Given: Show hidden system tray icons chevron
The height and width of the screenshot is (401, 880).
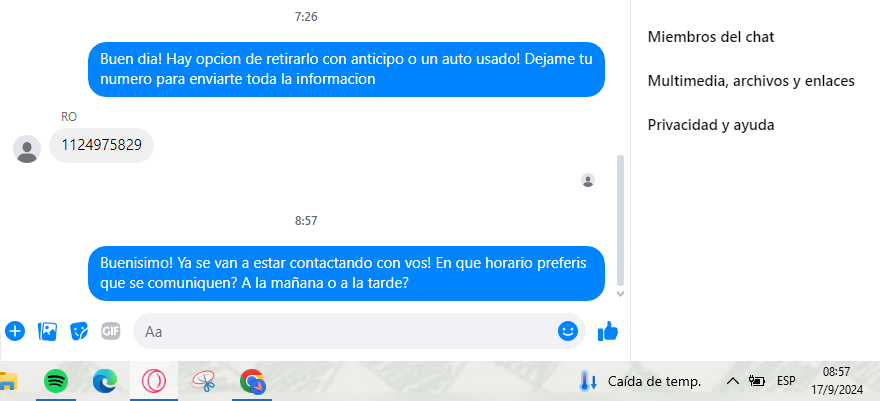Looking at the screenshot, I should (x=732, y=382).
